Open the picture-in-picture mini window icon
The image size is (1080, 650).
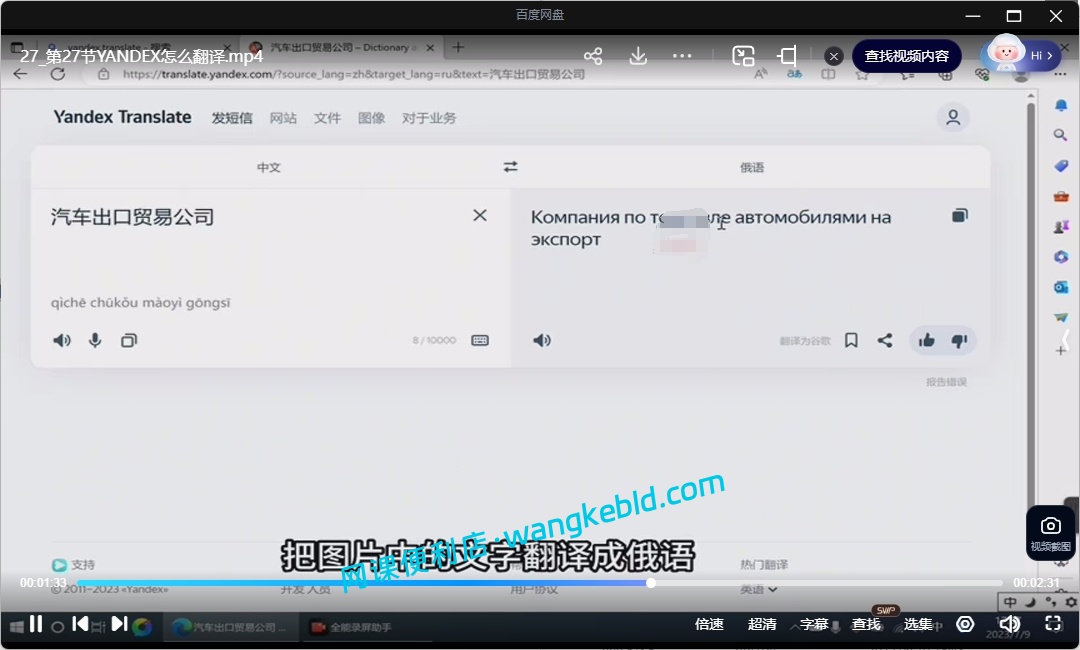click(x=743, y=56)
